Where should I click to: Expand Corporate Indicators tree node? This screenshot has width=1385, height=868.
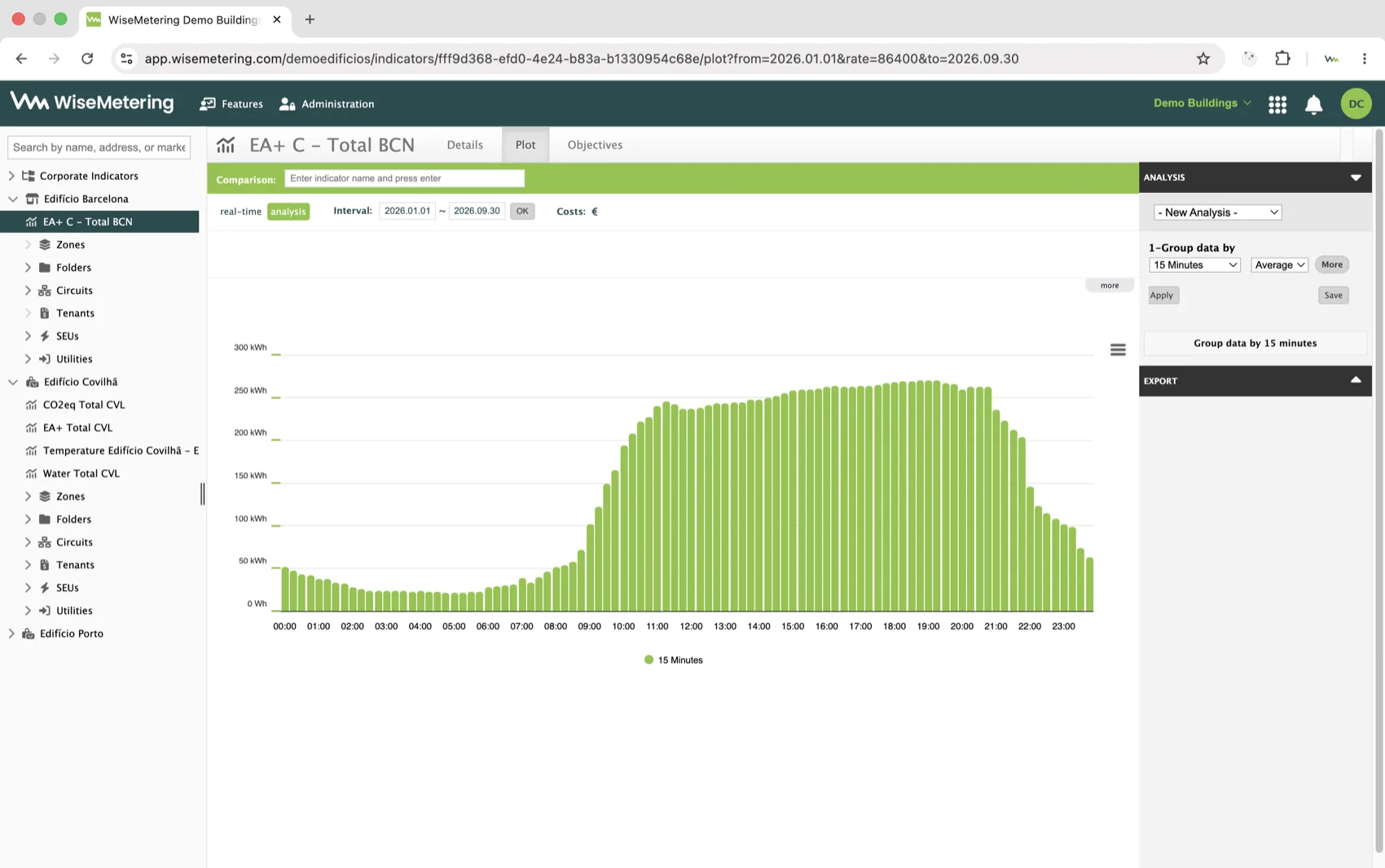coord(11,176)
